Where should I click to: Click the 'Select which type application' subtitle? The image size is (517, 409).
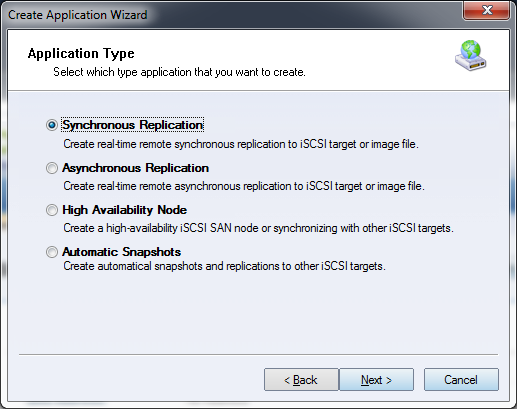(x=179, y=72)
